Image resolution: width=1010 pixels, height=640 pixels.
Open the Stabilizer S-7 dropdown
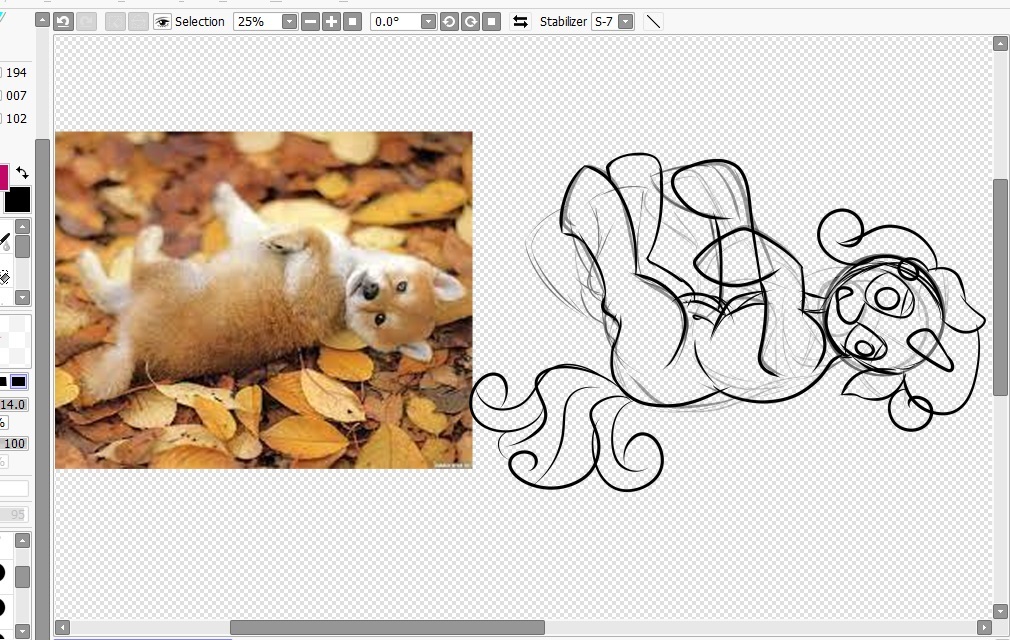coord(625,21)
